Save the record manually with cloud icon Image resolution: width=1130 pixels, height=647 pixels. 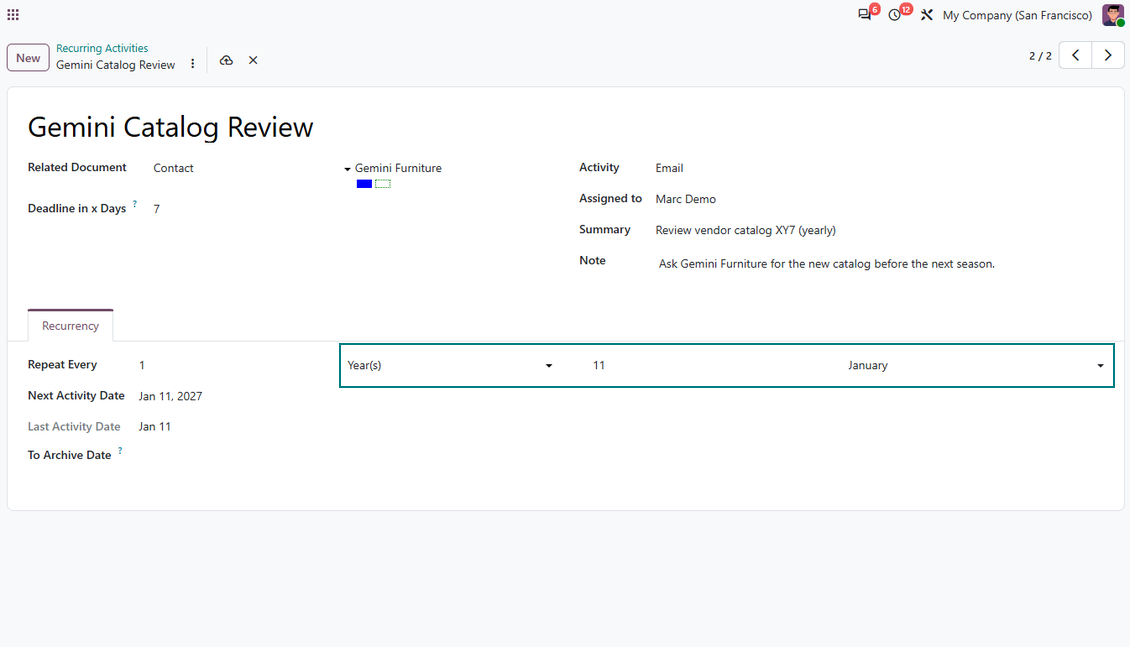226,61
